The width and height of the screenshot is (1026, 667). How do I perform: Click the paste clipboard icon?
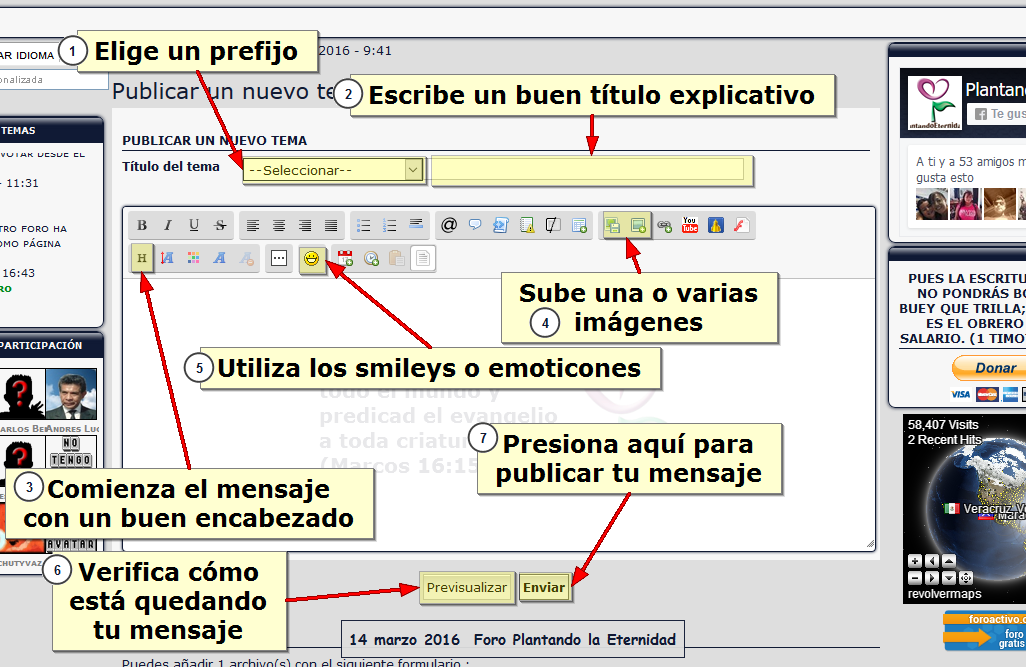397,258
